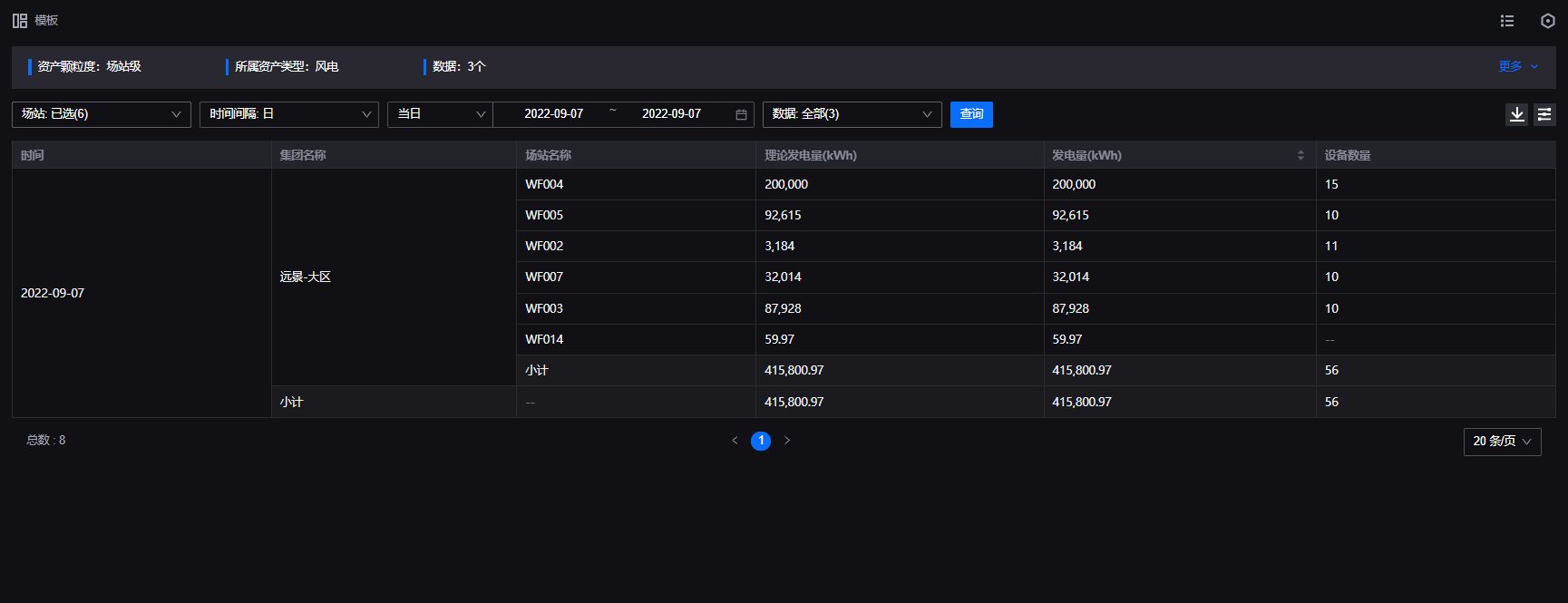Select the WF002 station cell
Screen dimensions: 1568x603
pos(636,246)
